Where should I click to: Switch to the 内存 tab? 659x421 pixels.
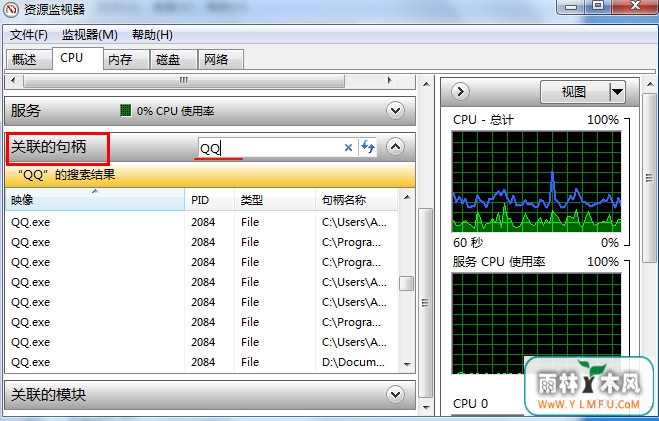click(126, 60)
